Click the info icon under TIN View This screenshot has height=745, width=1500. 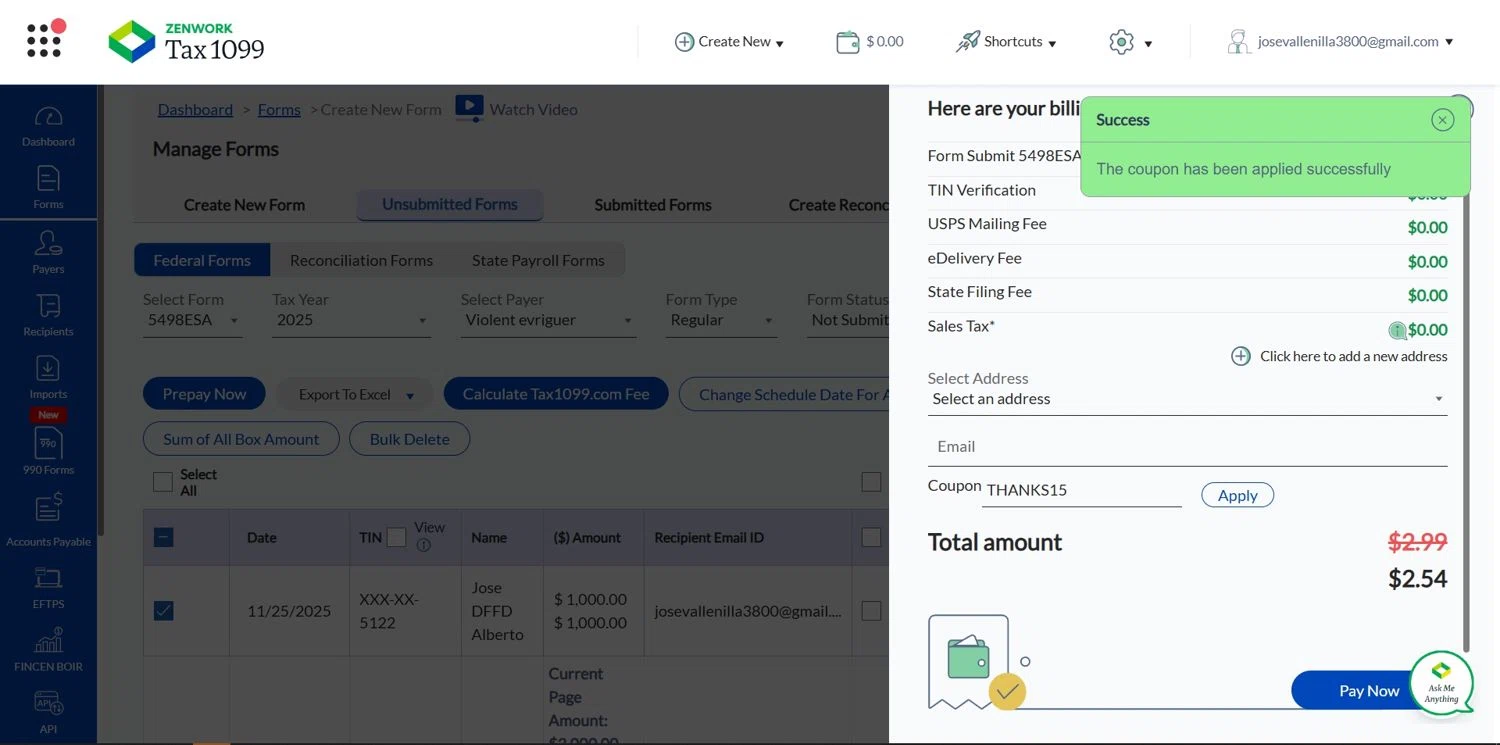tap(423, 545)
